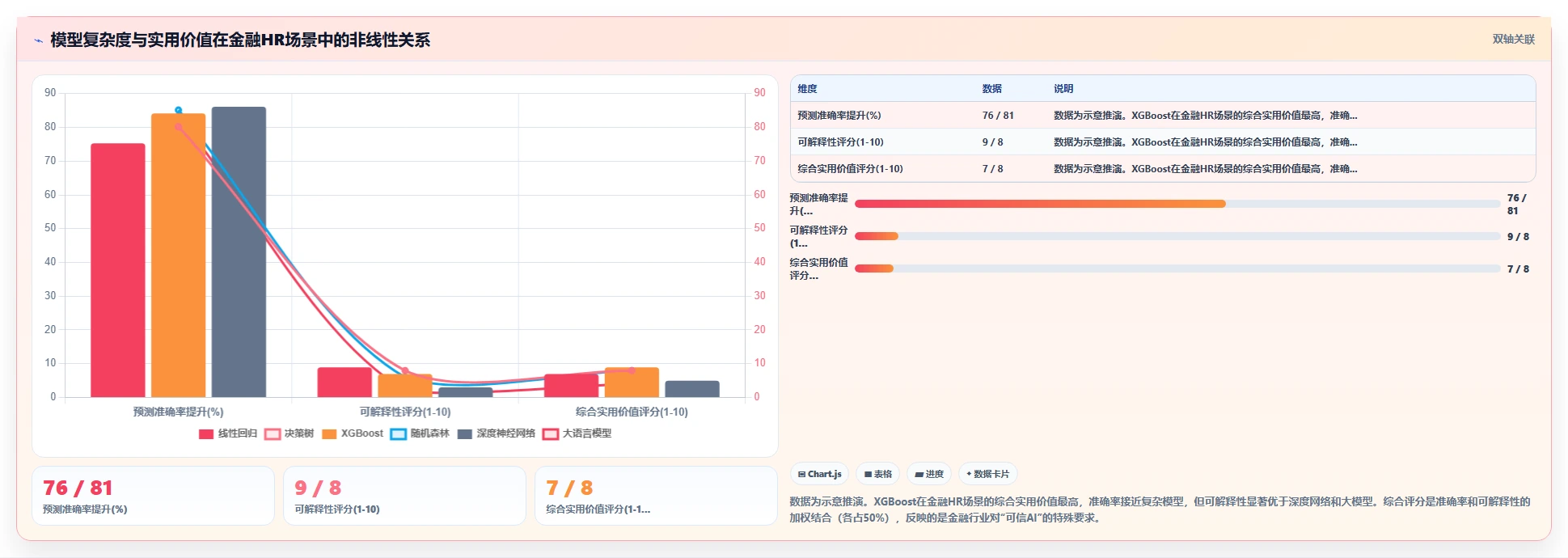
Task: Click the red bar in 预测准确率提升 group
Action: point(118,270)
